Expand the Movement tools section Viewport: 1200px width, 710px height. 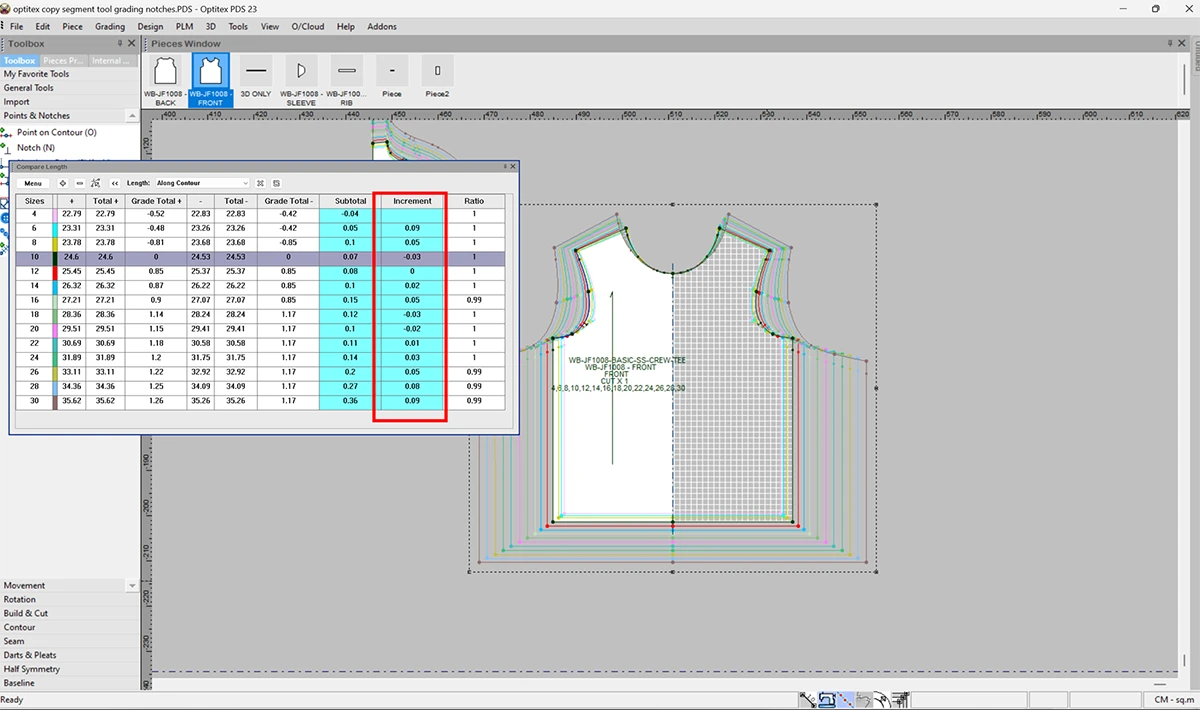point(131,586)
